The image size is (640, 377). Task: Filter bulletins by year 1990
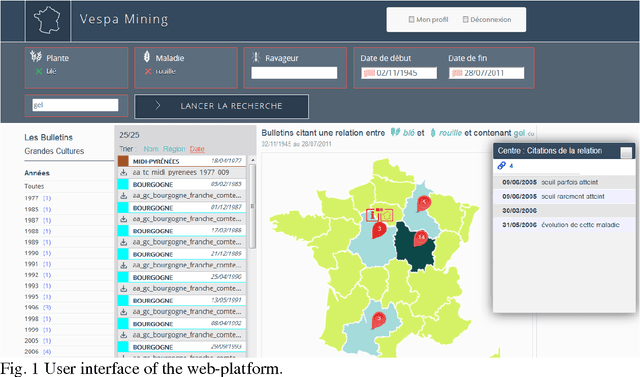(38, 253)
